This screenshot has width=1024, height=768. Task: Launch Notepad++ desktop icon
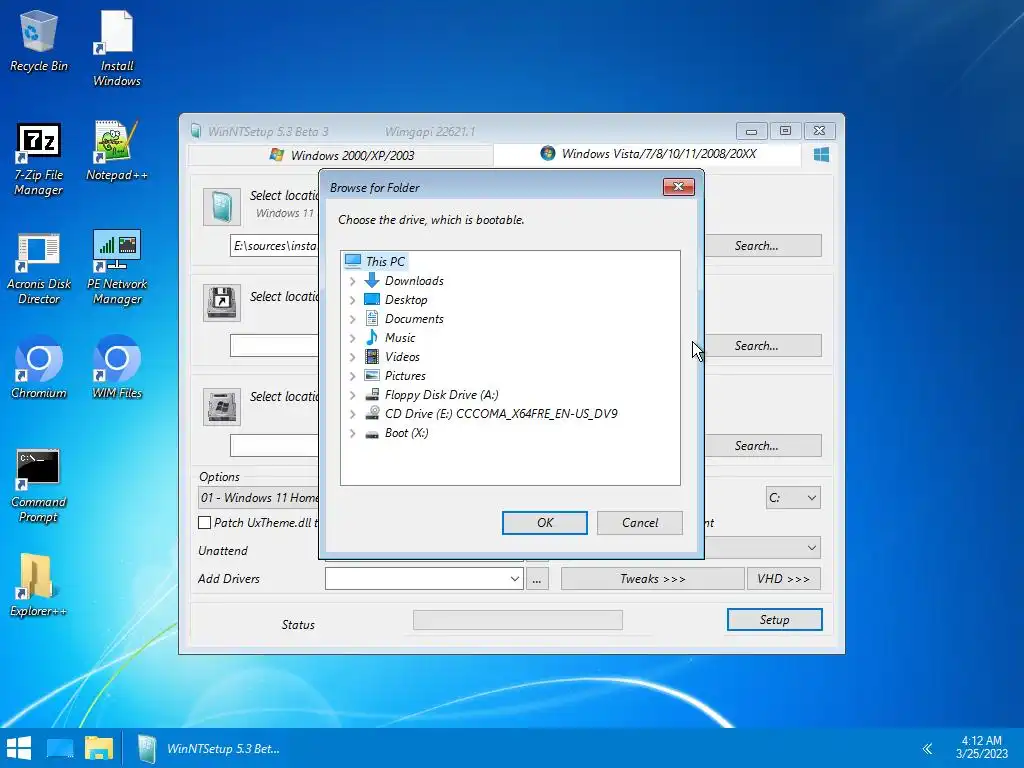click(x=117, y=152)
